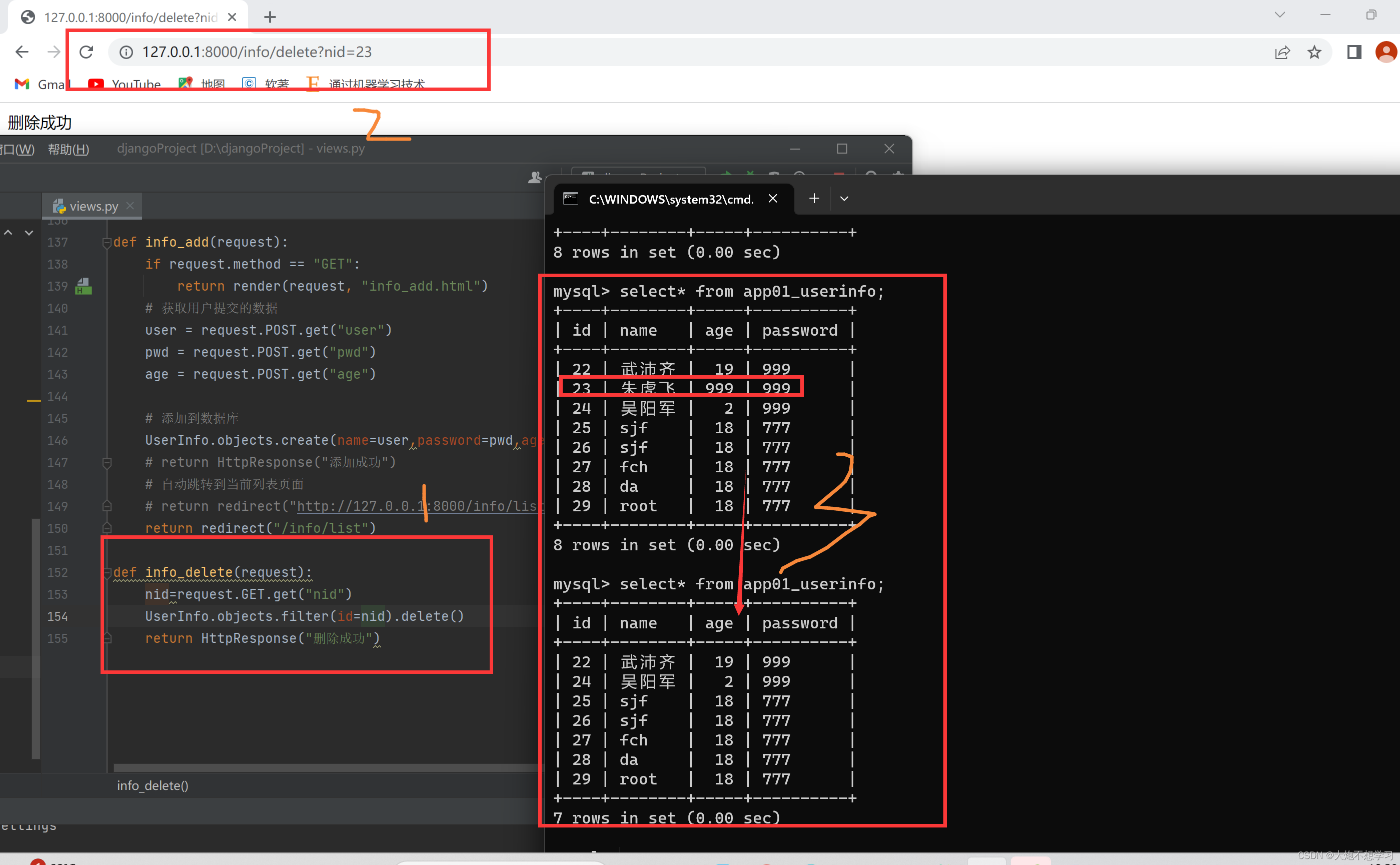Click the '删除成功' page text
The height and width of the screenshot is (865, 1400).
coord(40,123)
